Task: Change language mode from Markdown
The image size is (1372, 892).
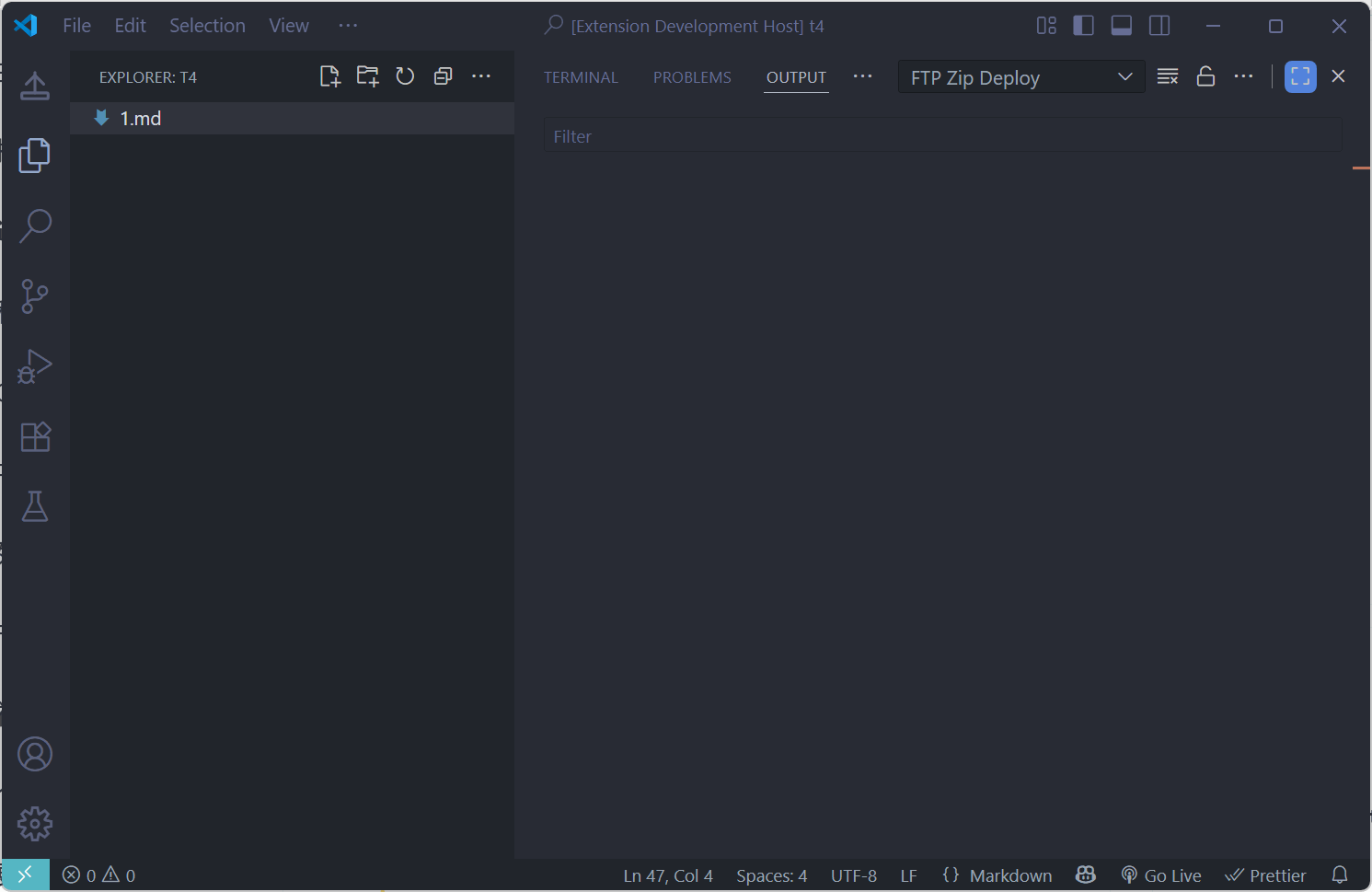Action: (1010, 875)
